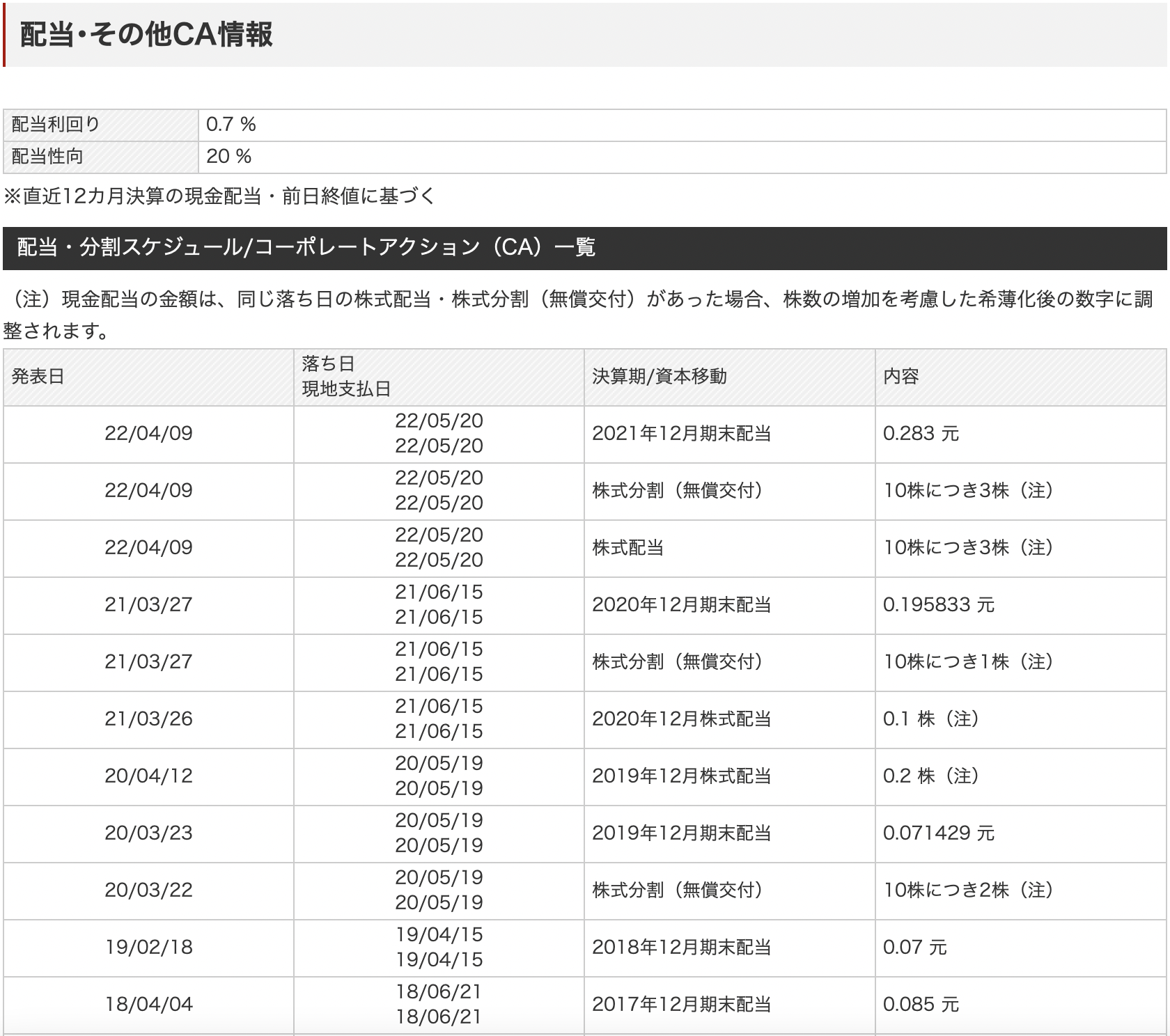Select 2019年12月株式配当 row entry
1170x1036 pixels.
pyautogui.click(x=682, y=776)
